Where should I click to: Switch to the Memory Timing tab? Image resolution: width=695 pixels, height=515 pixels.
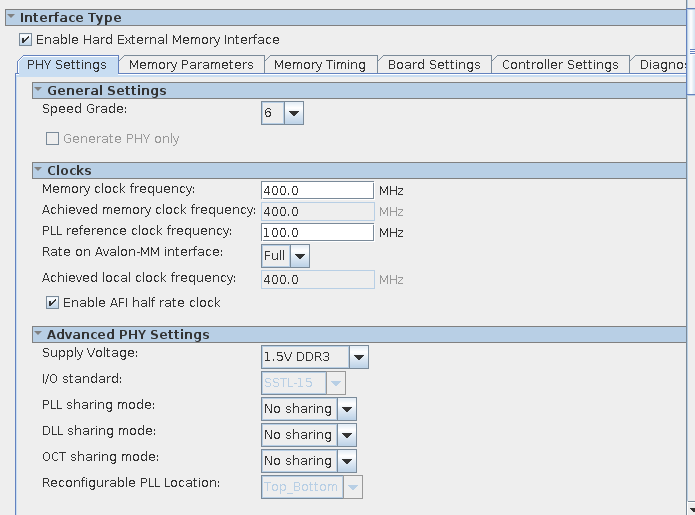tap(319, 64)
